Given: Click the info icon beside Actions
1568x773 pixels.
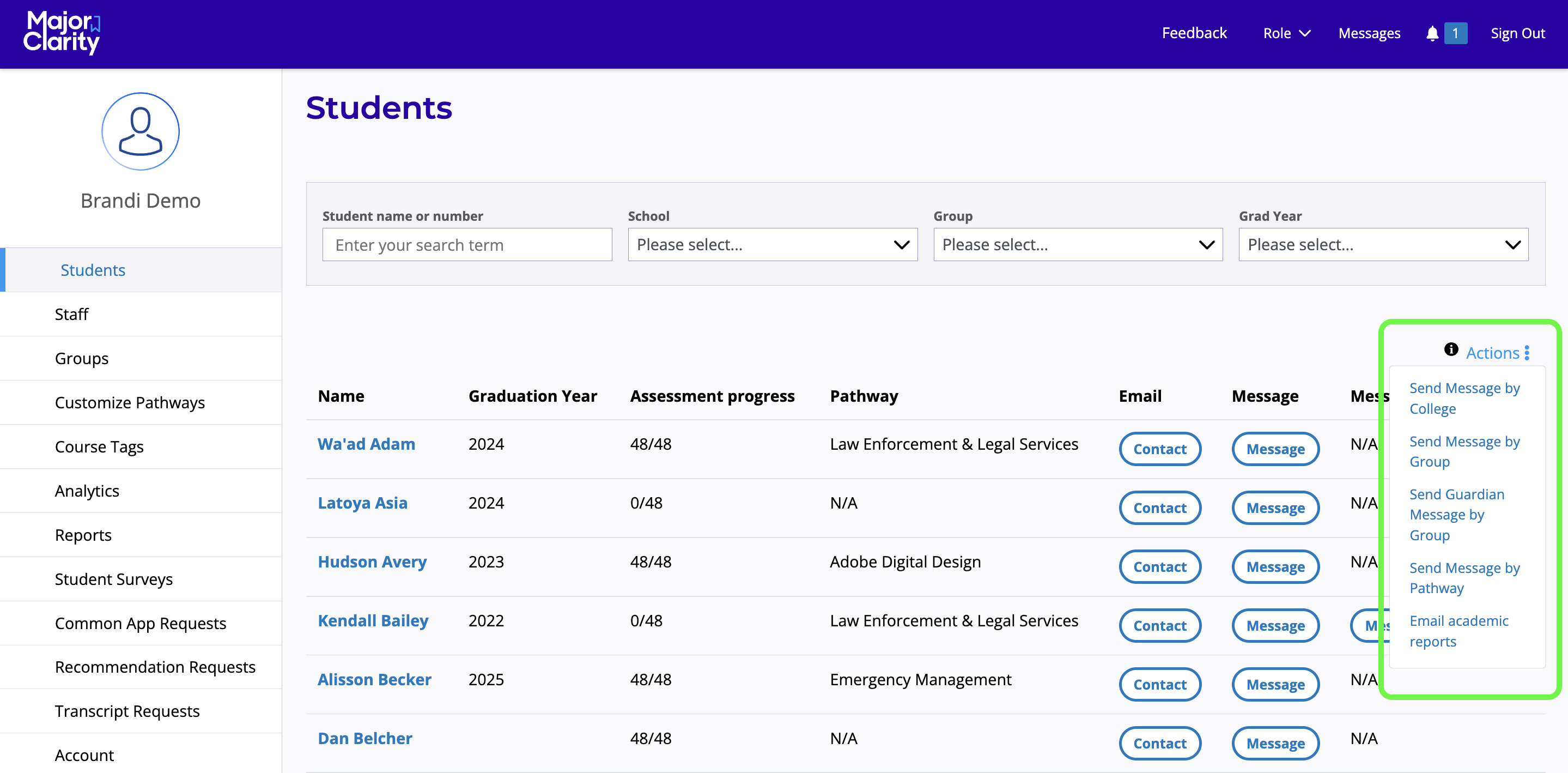Looking at the screenshot, I should click(1450, 349).
